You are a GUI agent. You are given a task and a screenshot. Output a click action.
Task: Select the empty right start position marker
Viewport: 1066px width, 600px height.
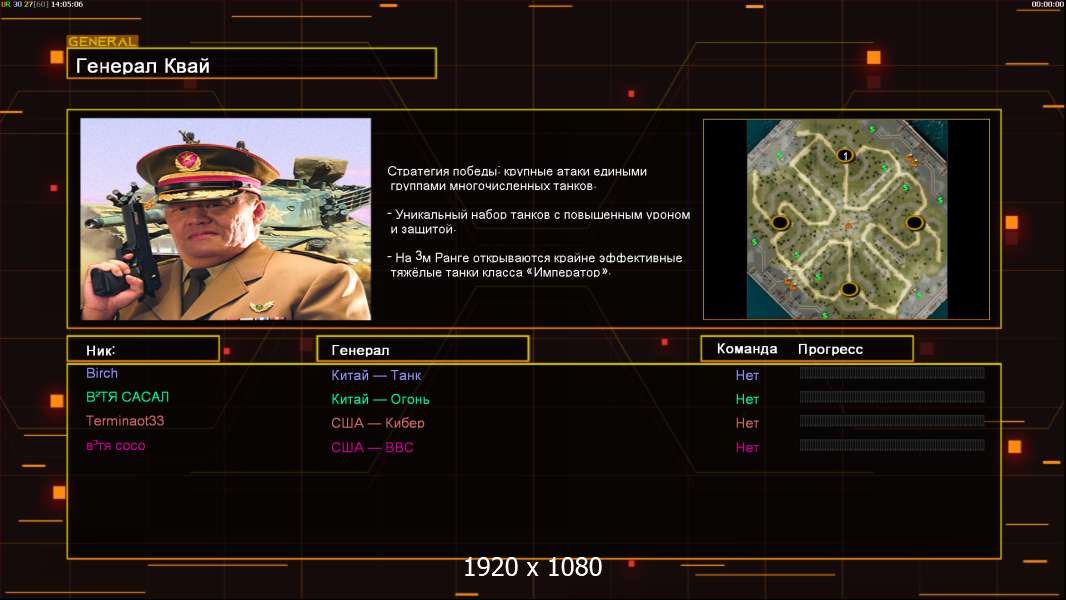914,222
